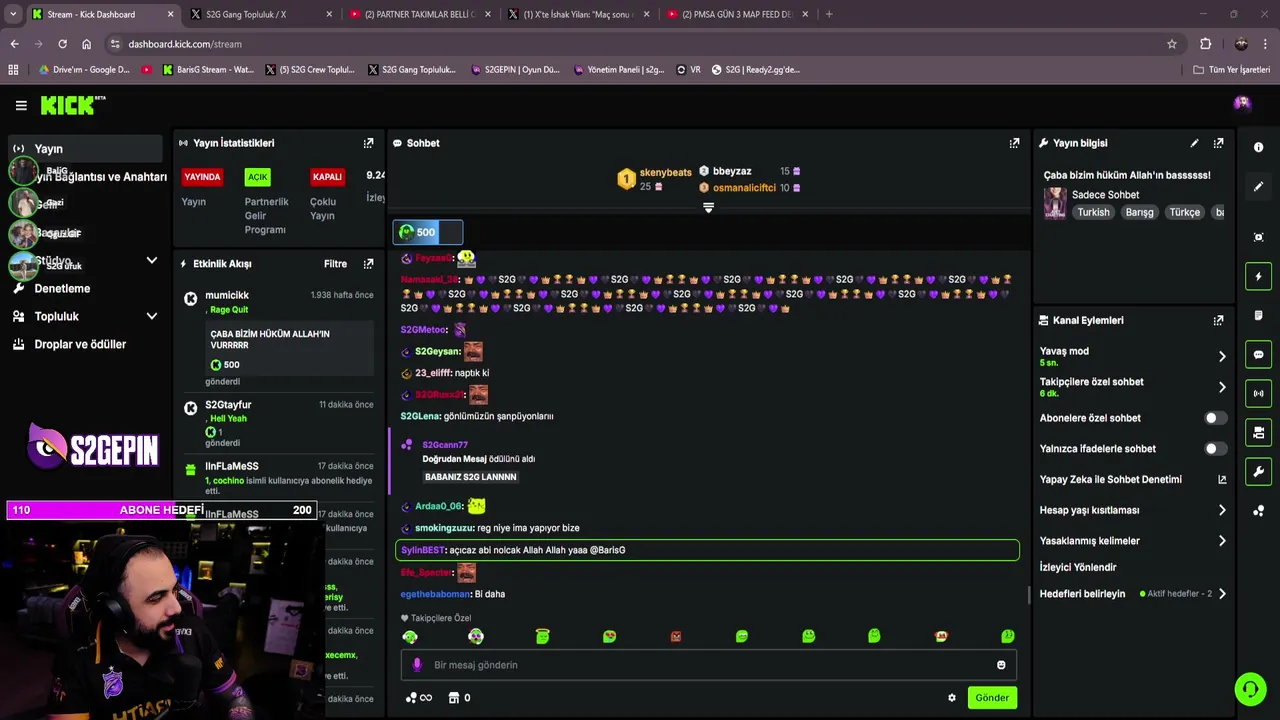Open a new browser tab

(829, 14)
